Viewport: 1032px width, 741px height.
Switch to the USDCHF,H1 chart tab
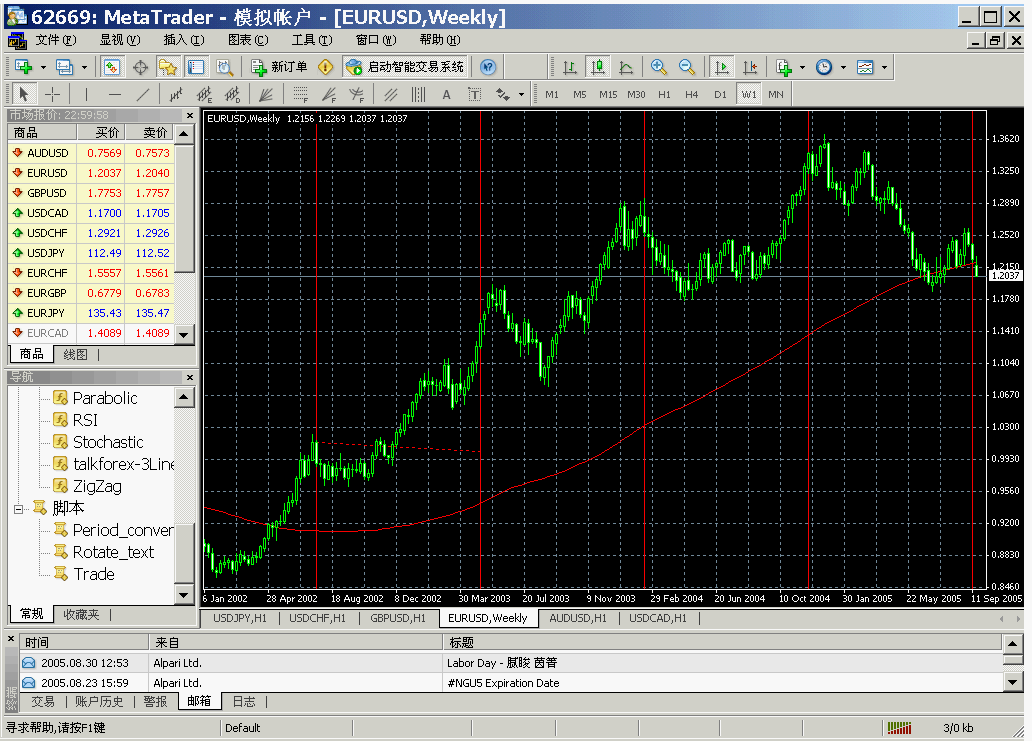[x=317, y=618]
